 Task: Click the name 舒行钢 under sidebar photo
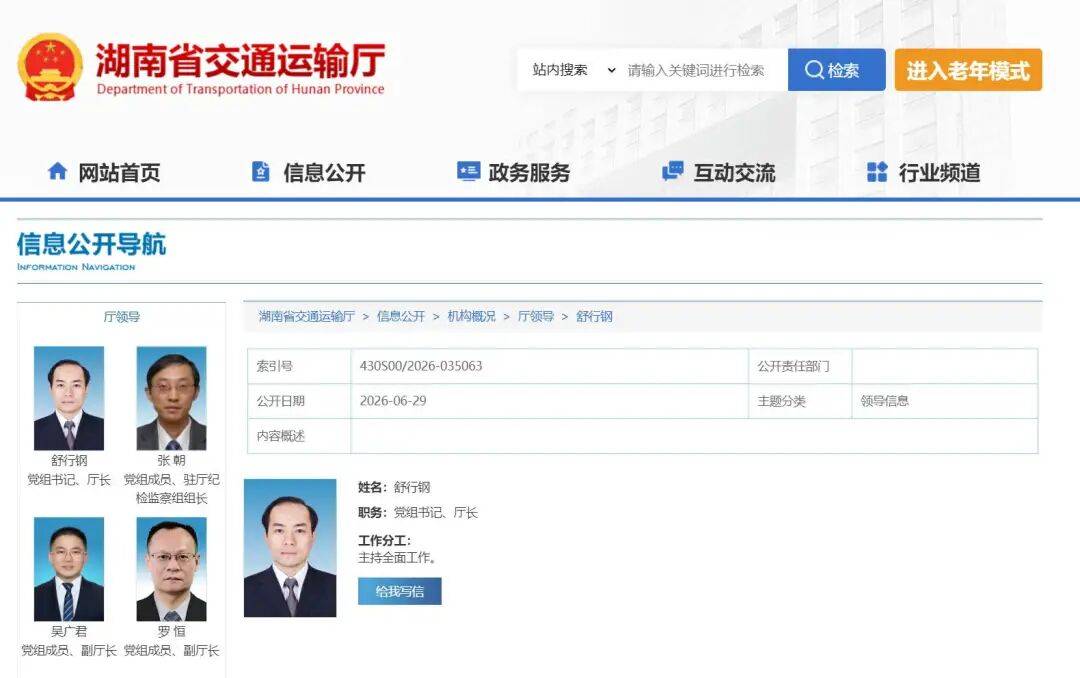pyautogui.click(x=69, y=460)
